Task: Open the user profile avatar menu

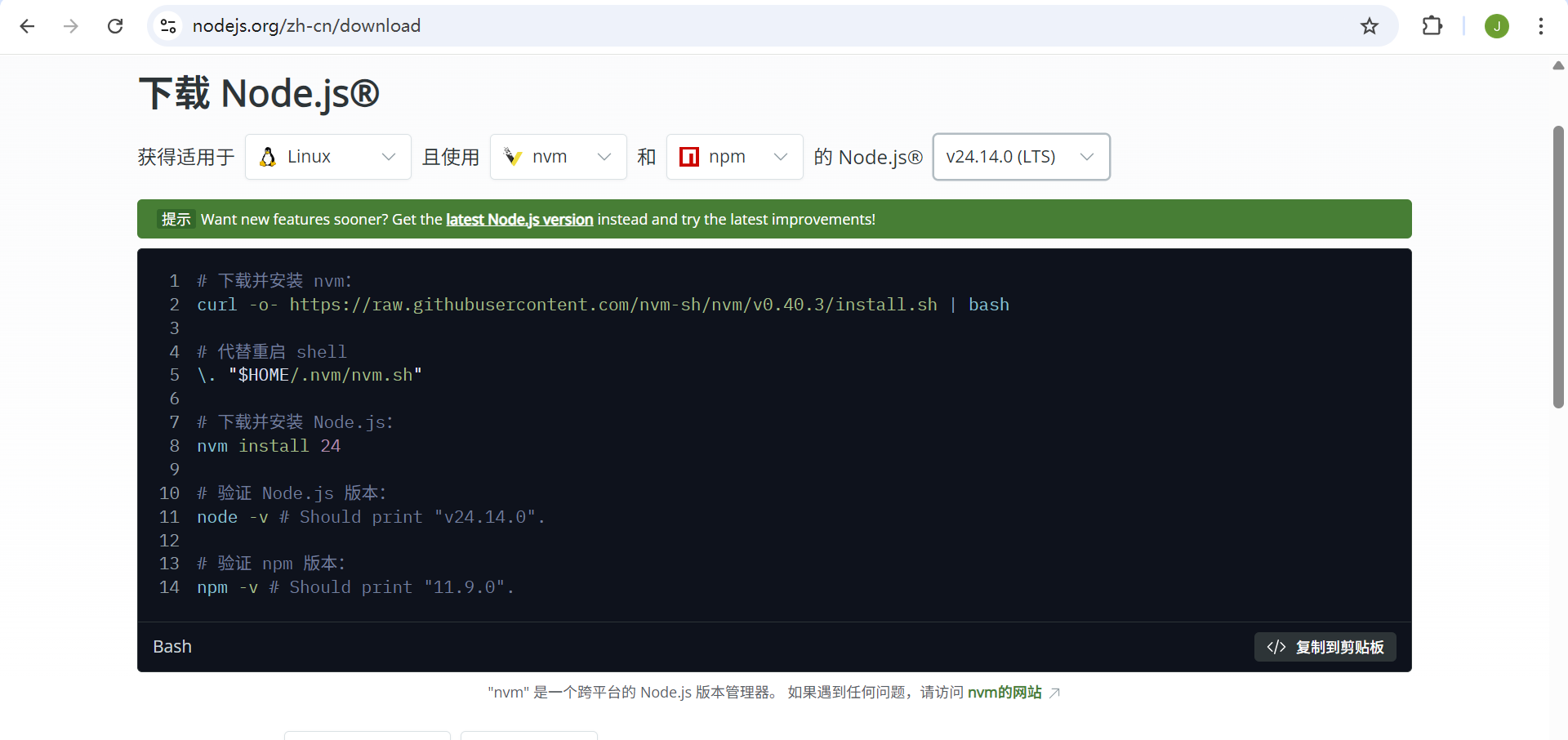Action: pyautogui.click(x=1497, y=26)
